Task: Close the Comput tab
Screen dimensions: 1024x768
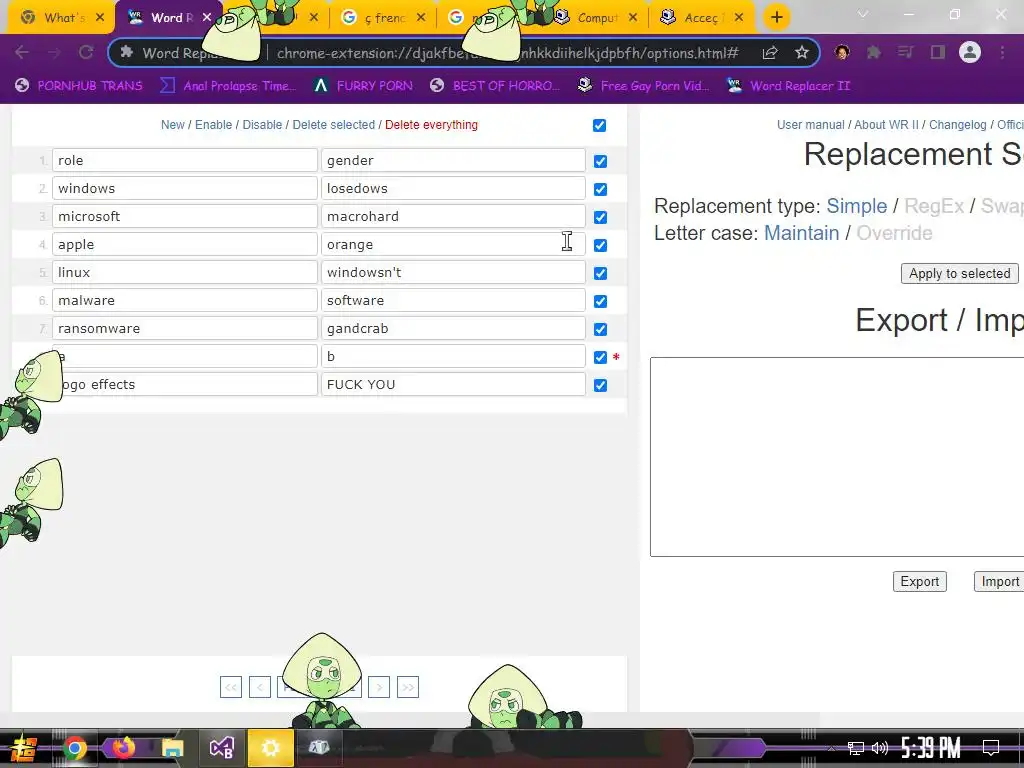Action: [x=632, y=18]
